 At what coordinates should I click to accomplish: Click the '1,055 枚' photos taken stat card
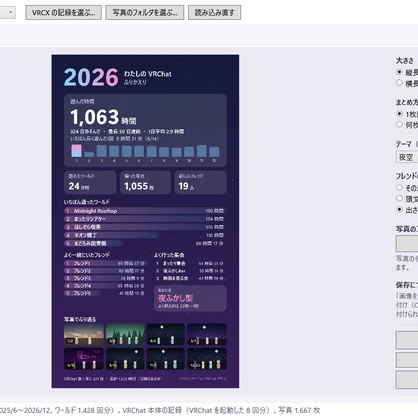click(x=145, y=182)
